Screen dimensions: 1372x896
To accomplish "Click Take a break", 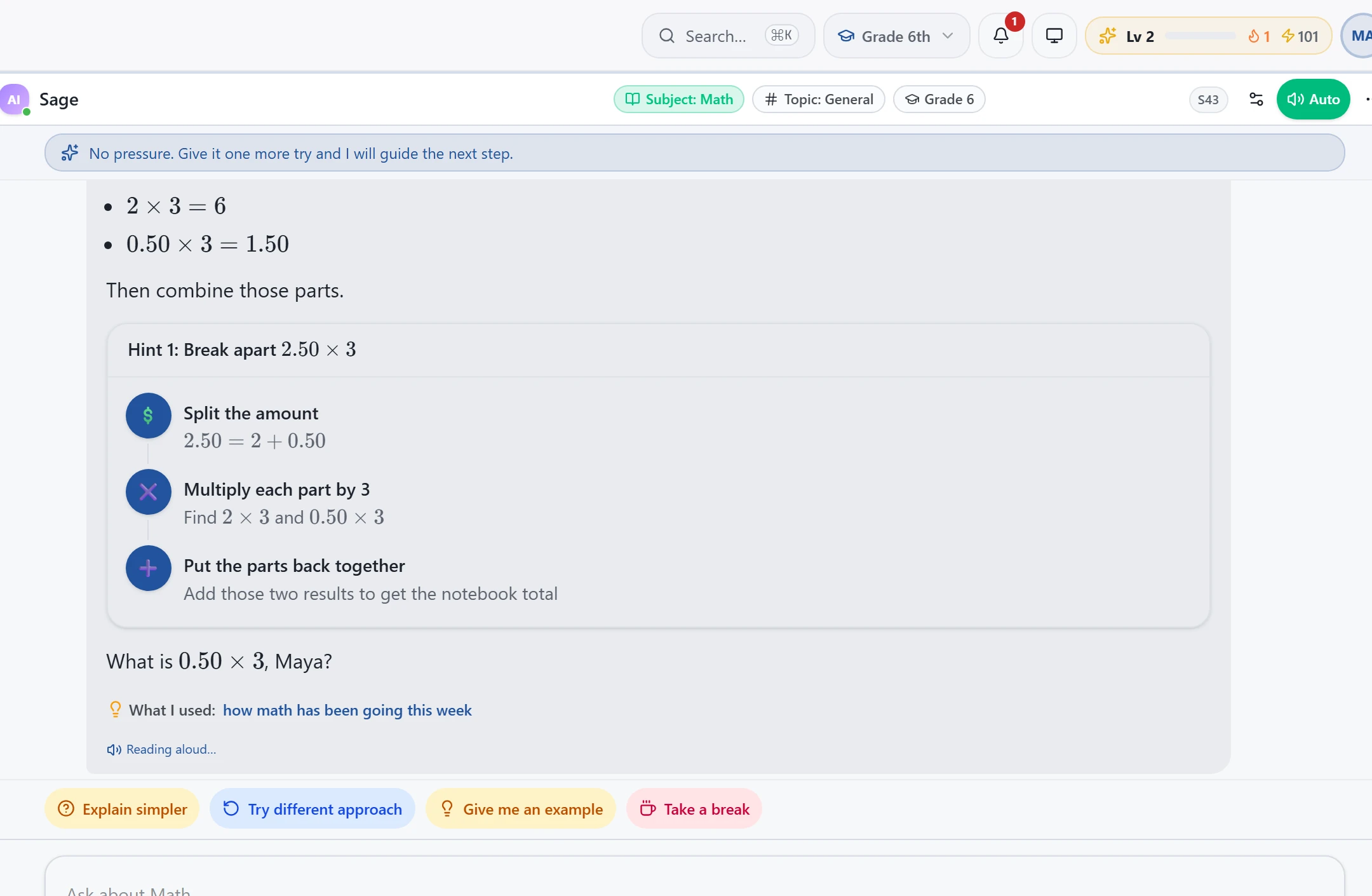I will [694, 809].
